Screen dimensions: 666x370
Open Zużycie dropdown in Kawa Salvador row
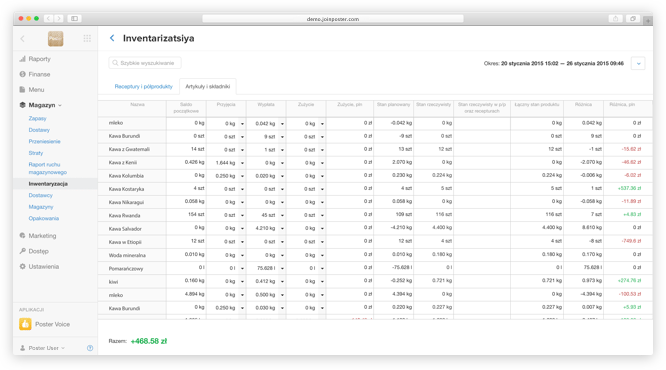tap(322, 229)
